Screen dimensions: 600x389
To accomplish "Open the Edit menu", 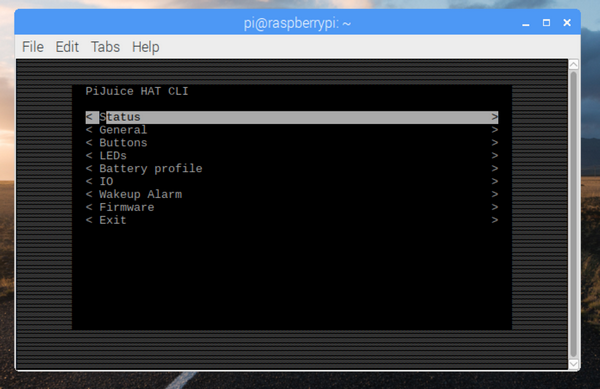I will [67, 47].
